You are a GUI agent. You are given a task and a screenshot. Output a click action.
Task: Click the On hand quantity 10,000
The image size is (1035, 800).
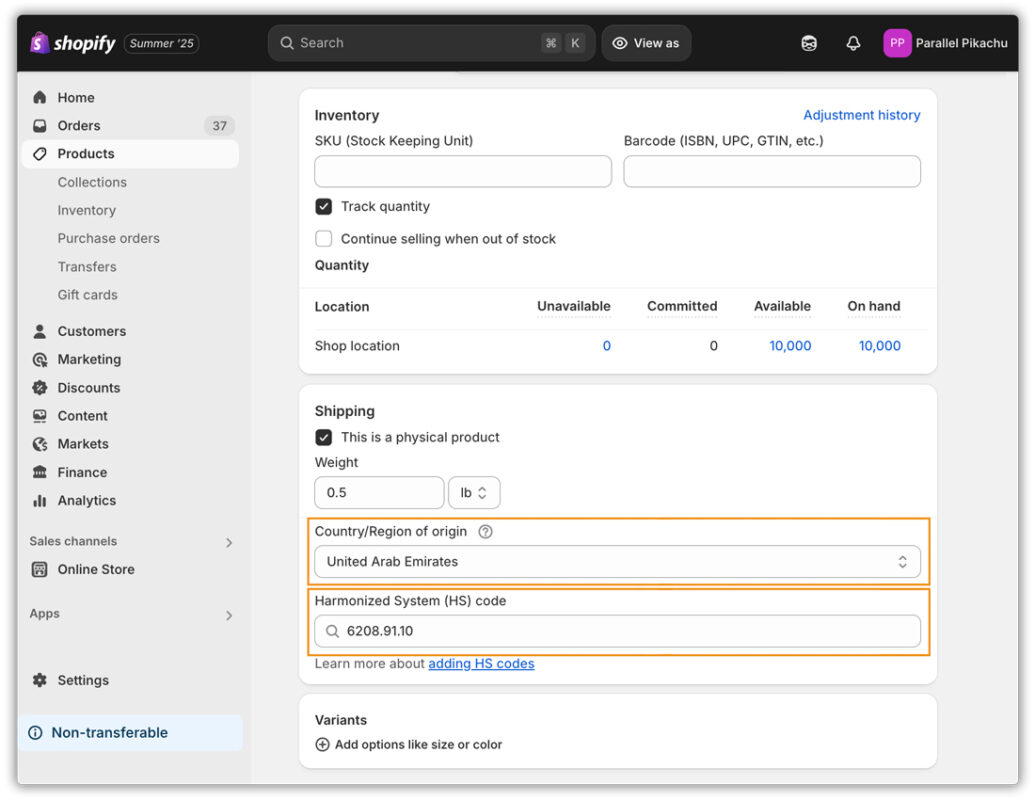pos(879,346)
